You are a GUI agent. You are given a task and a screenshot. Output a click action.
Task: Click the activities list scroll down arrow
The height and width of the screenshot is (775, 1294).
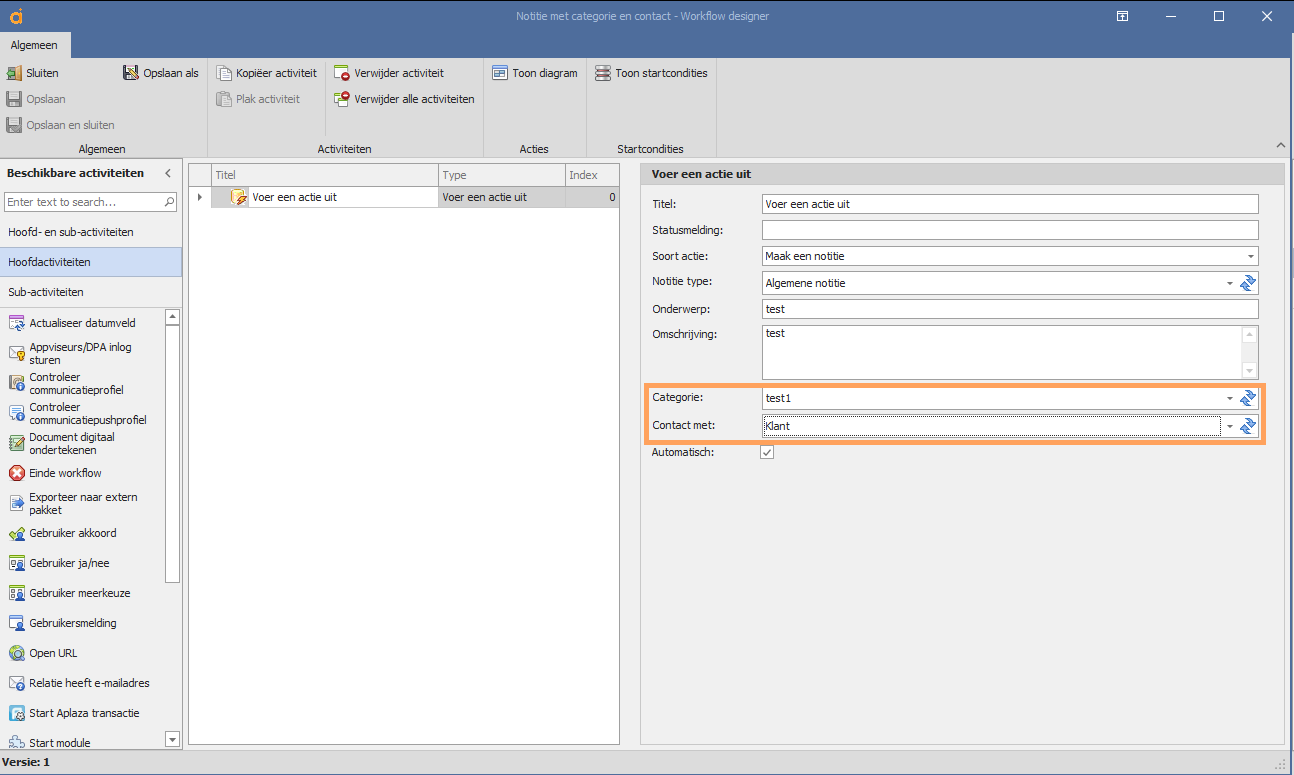click(172, 739)
